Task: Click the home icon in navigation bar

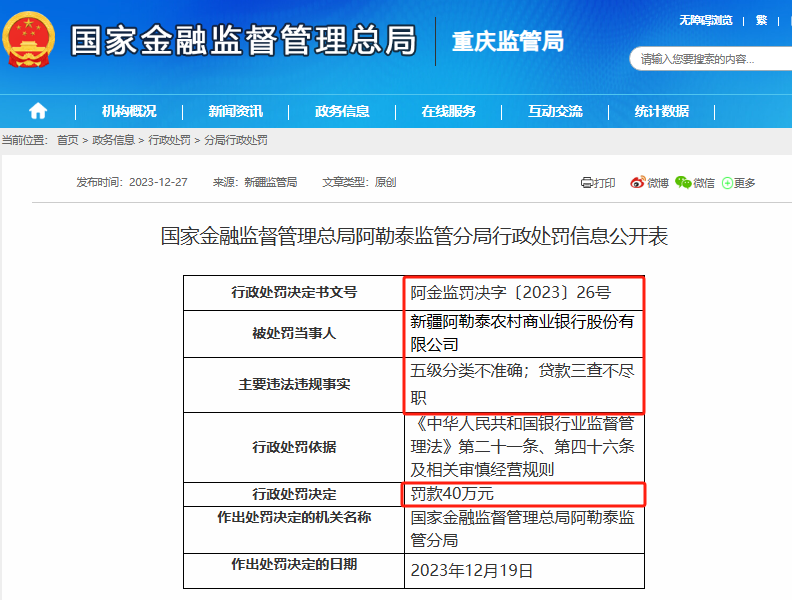Action: point(38,111)
